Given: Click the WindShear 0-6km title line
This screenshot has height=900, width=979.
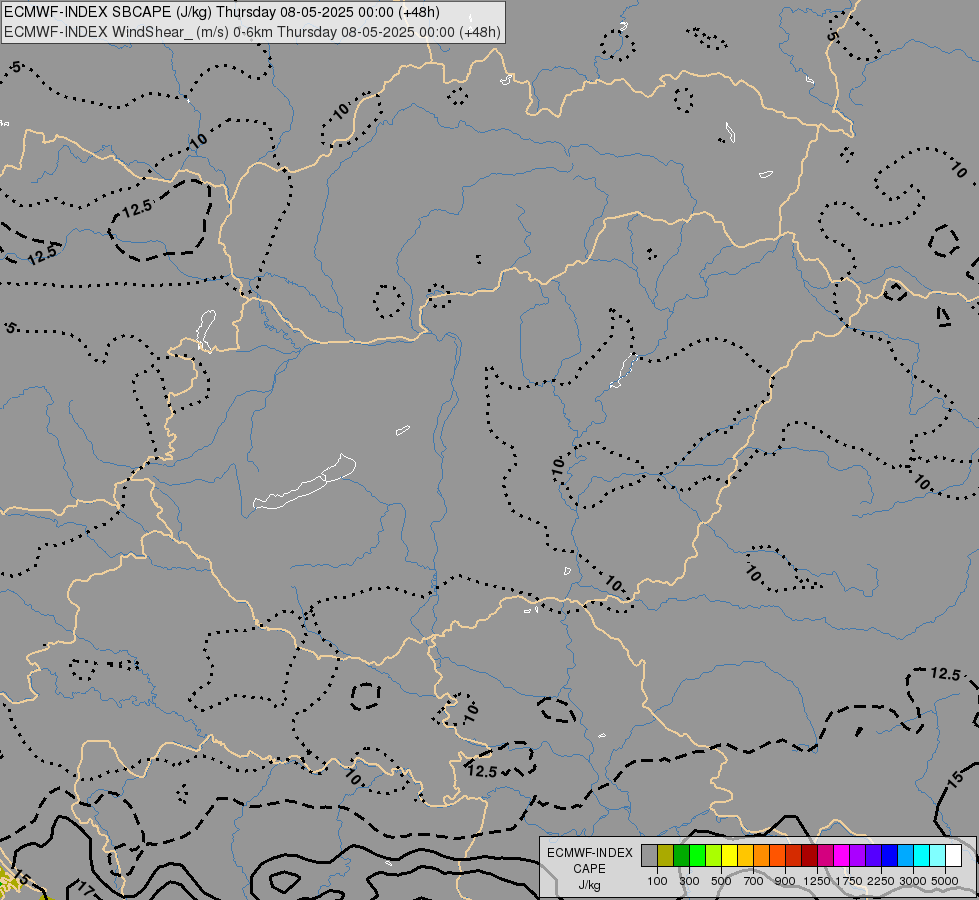Looking at the screenshot, I should pyautogui.click(x=252, y=32).
